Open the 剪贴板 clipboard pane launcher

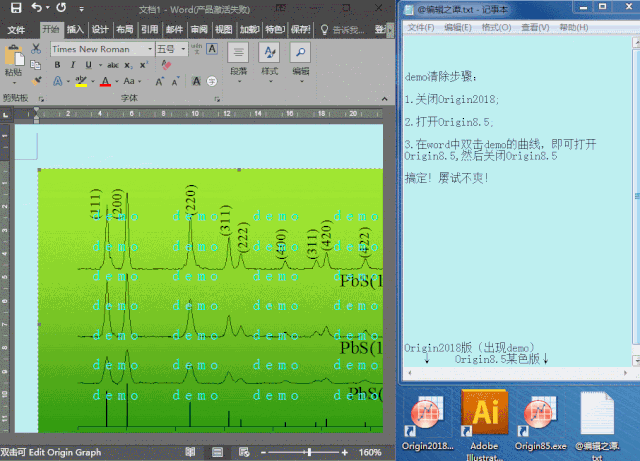[41, 99]
